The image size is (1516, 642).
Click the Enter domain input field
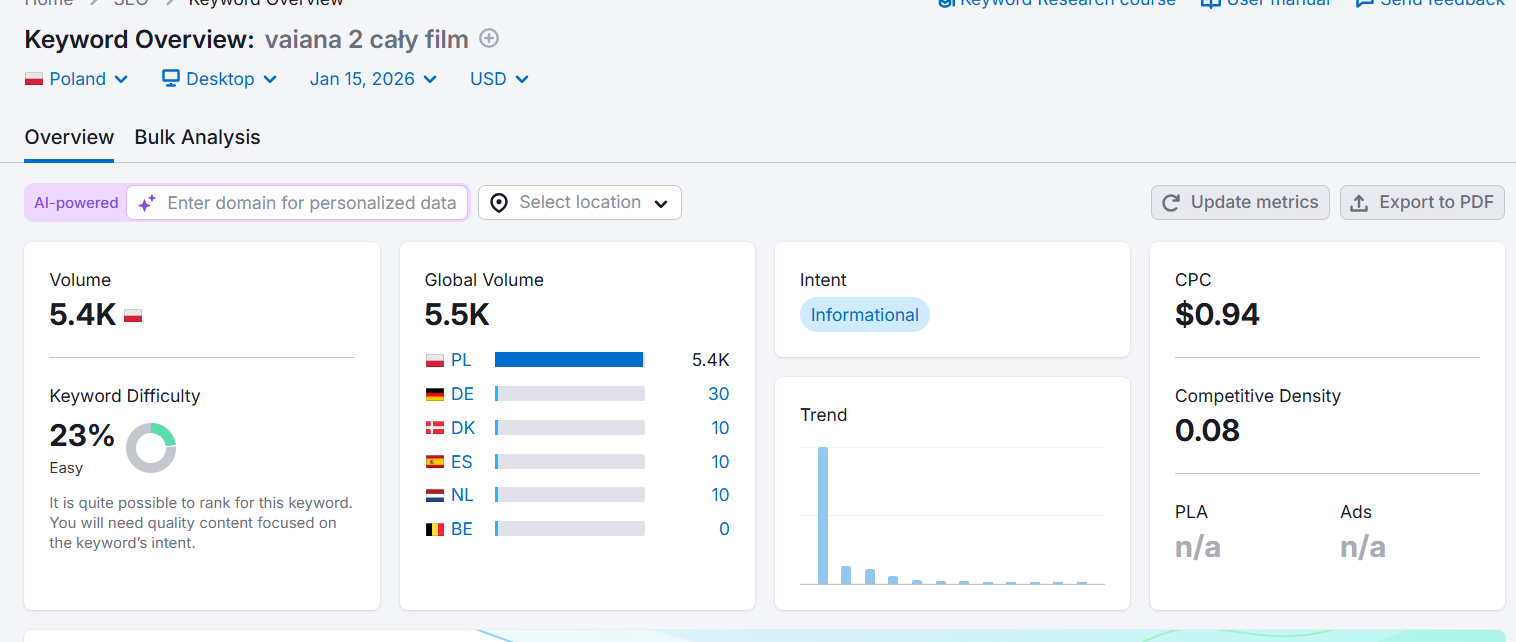tap(311, 203)
